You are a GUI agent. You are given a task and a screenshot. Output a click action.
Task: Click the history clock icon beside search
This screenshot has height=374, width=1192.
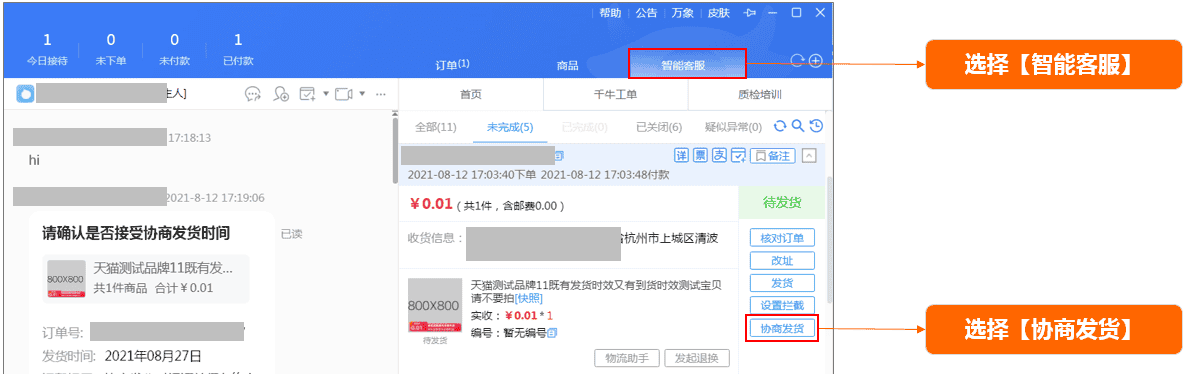point(816,126)
